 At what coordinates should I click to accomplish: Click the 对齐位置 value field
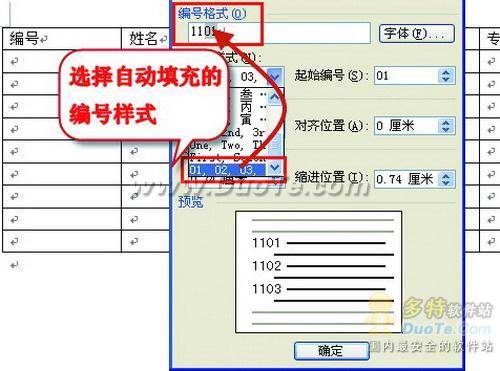pos(407,126)
